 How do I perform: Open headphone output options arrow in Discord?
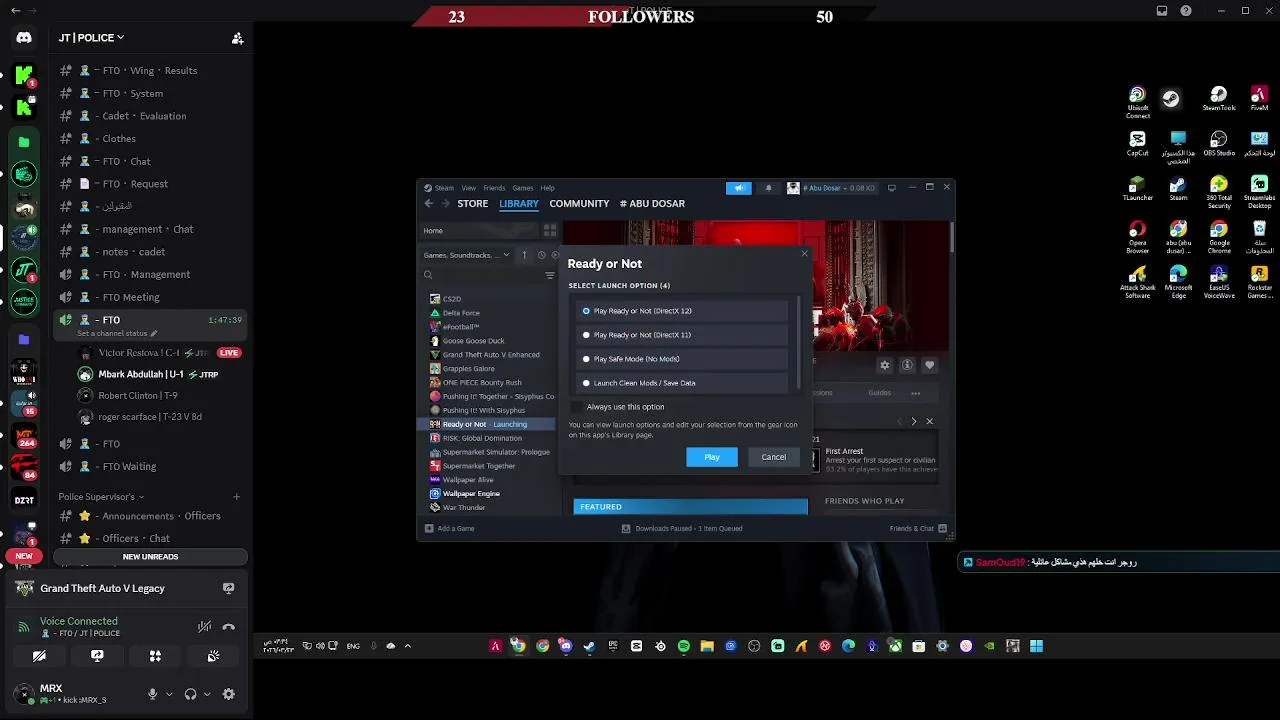206,694
